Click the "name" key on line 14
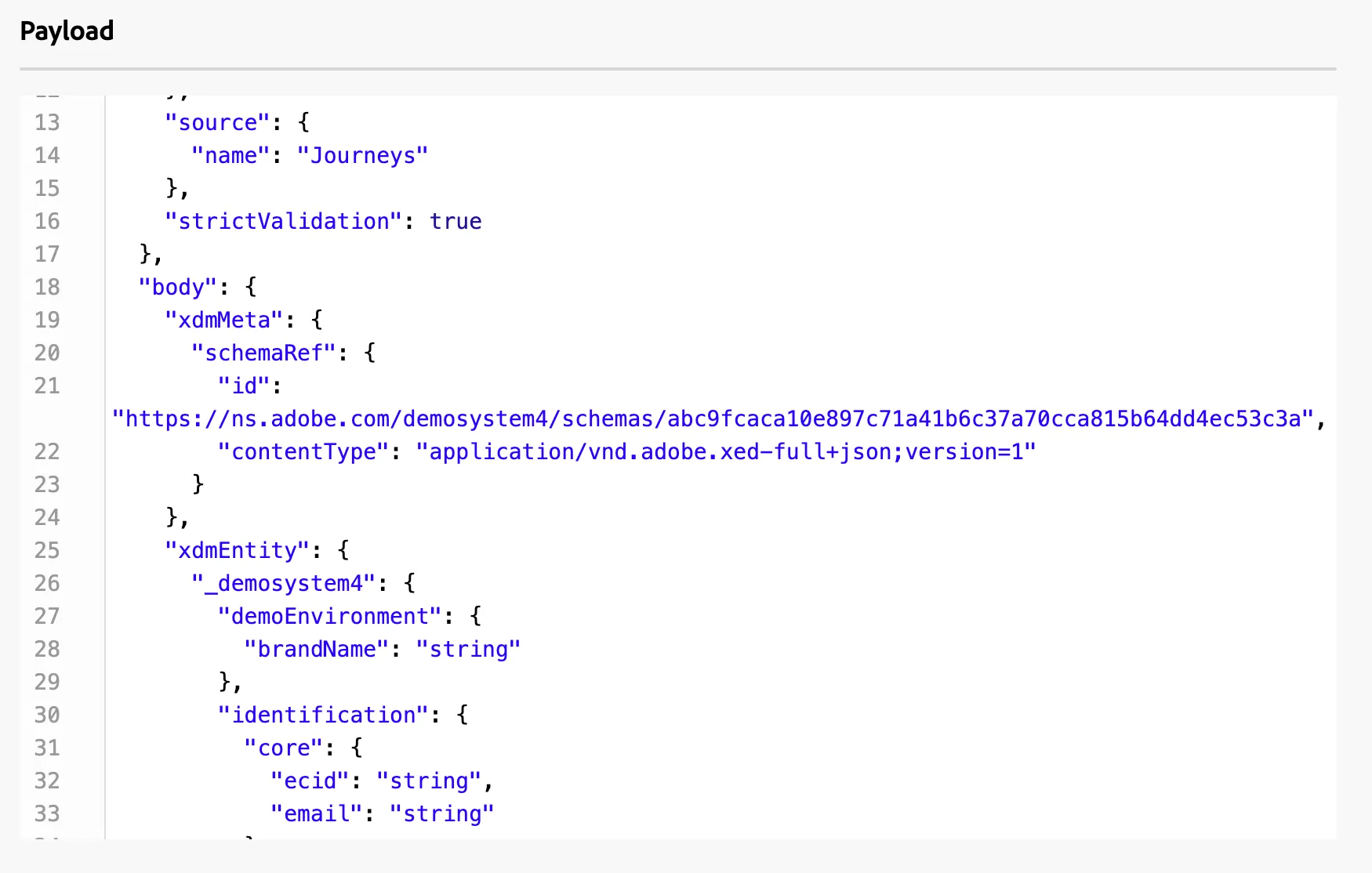The image size is (1372, 873). point(230,155)
